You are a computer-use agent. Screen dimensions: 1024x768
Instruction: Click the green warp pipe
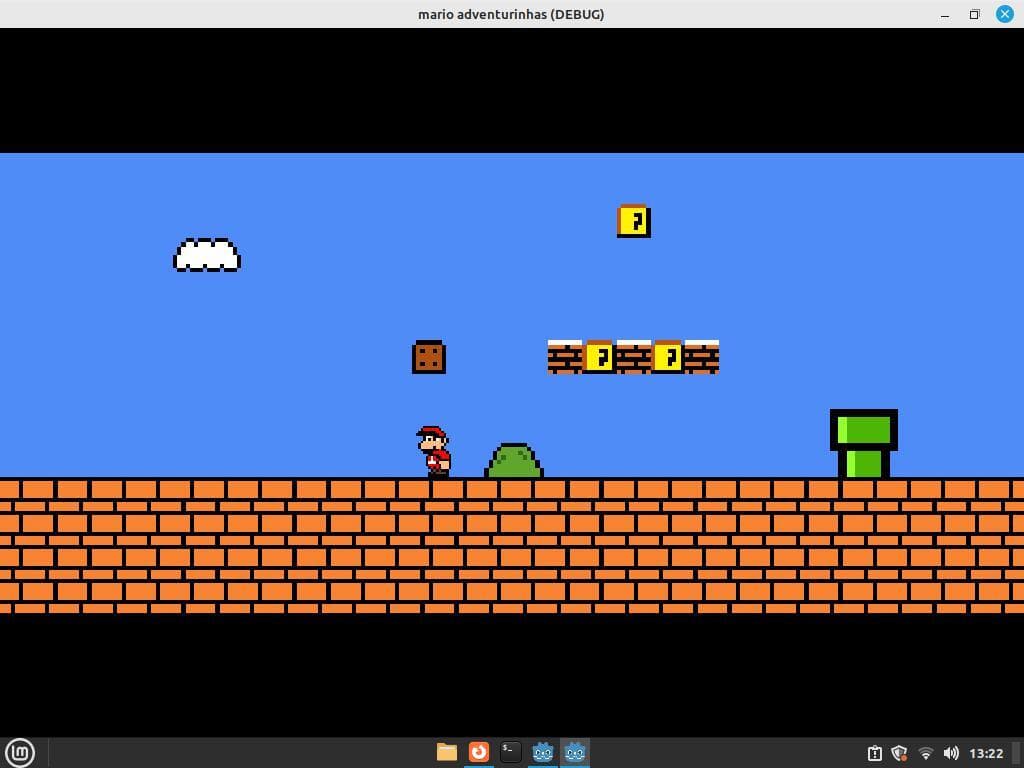(x=863, y=443)
